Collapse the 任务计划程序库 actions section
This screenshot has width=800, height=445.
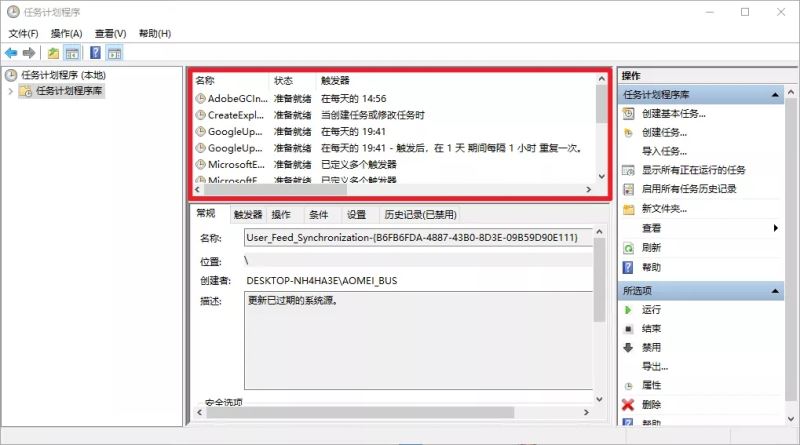coord(776,95)
